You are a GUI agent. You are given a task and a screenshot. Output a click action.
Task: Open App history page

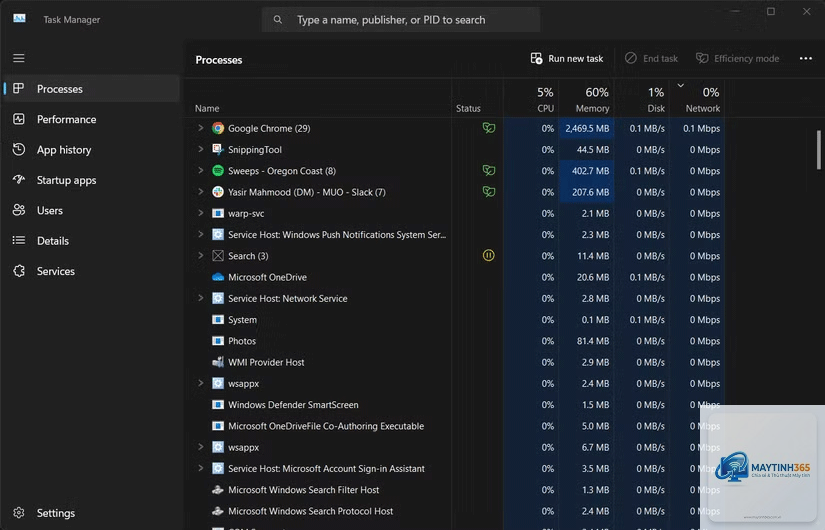92,149
